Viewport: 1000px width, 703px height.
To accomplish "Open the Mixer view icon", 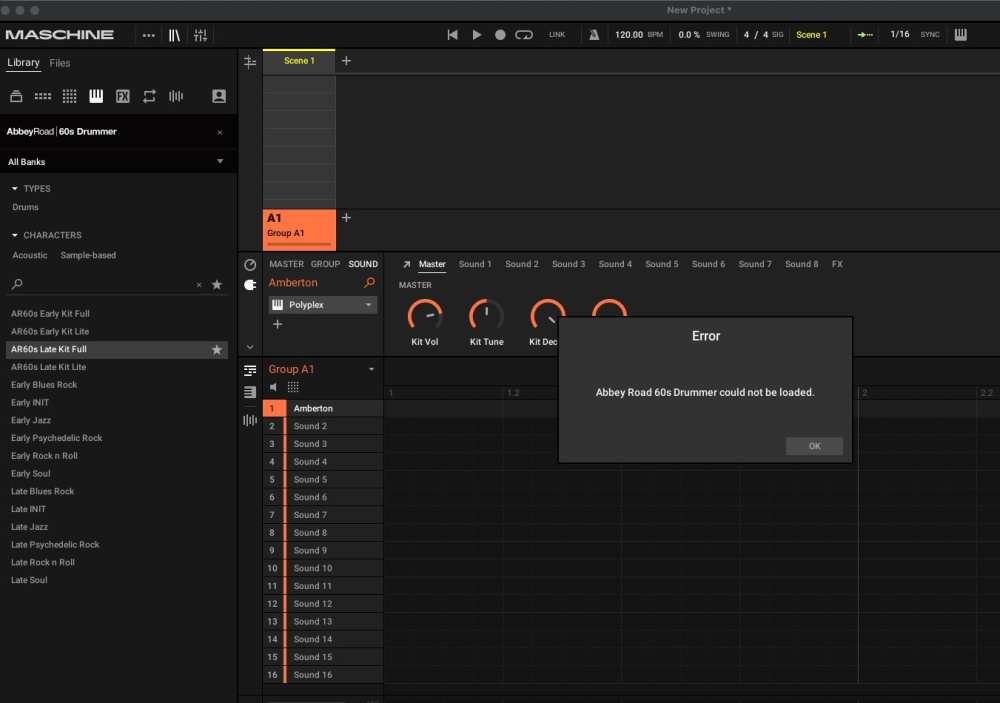I will [x=201, y=35].
